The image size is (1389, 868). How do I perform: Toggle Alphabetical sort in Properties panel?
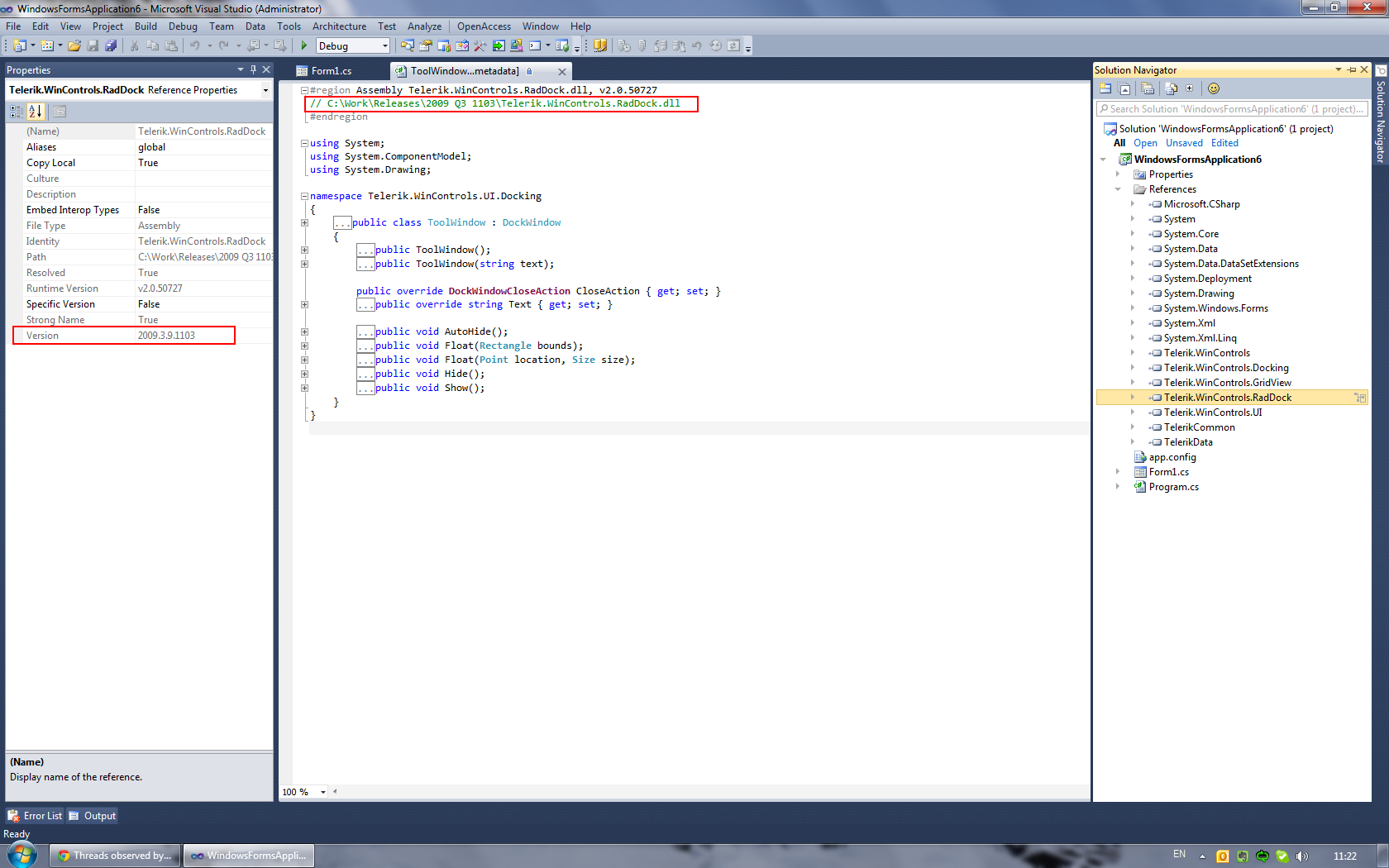[36, 112]
